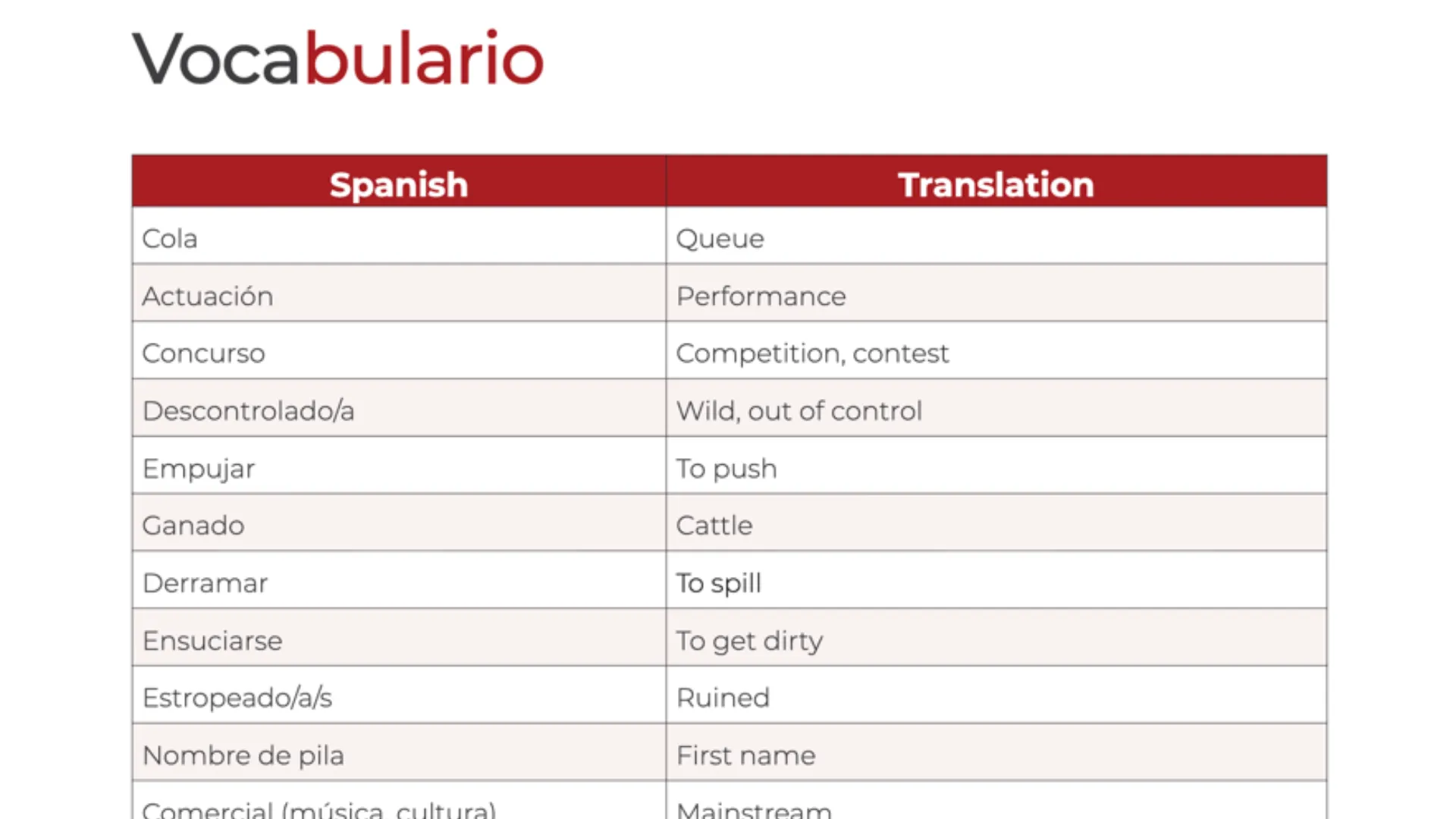
Task: Click the Nombre de pila cell
Action: pos(243,755)
